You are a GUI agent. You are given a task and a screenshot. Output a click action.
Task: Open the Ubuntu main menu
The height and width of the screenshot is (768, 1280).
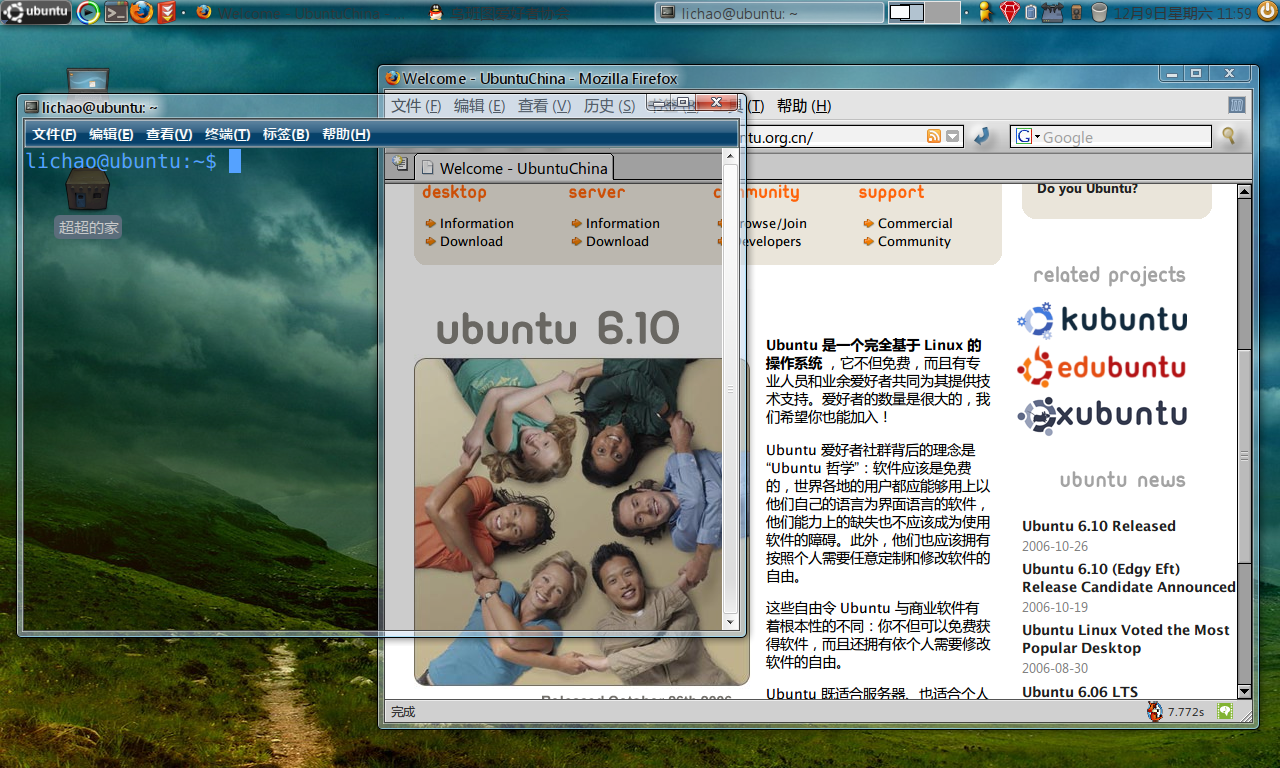pos(36,12)
